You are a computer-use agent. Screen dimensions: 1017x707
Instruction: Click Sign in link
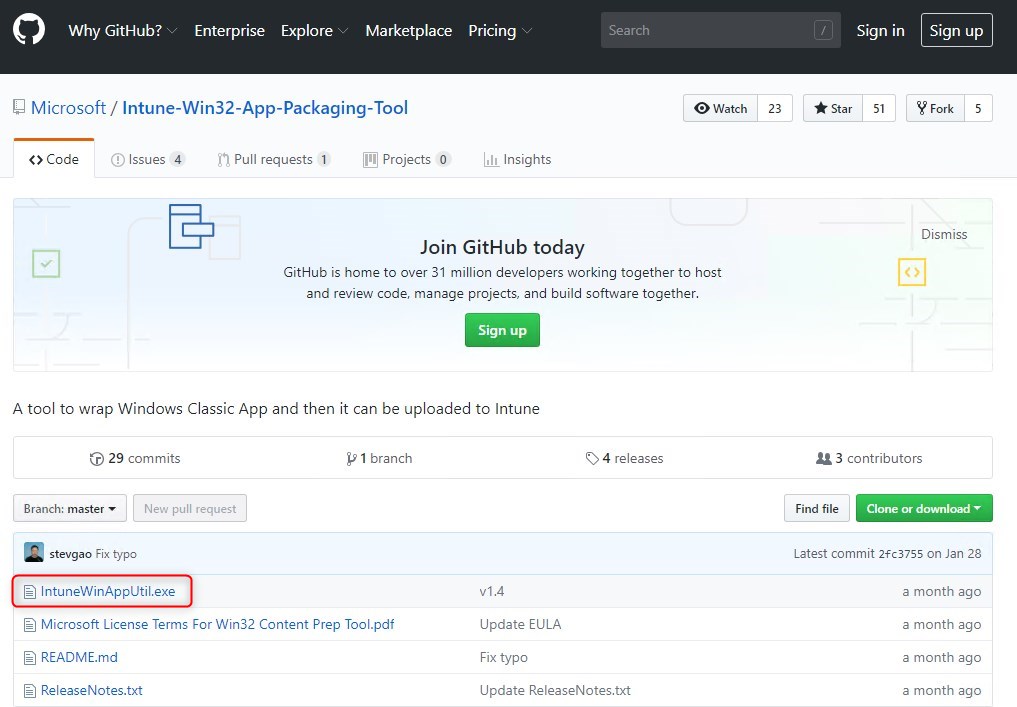click(880, 30)
